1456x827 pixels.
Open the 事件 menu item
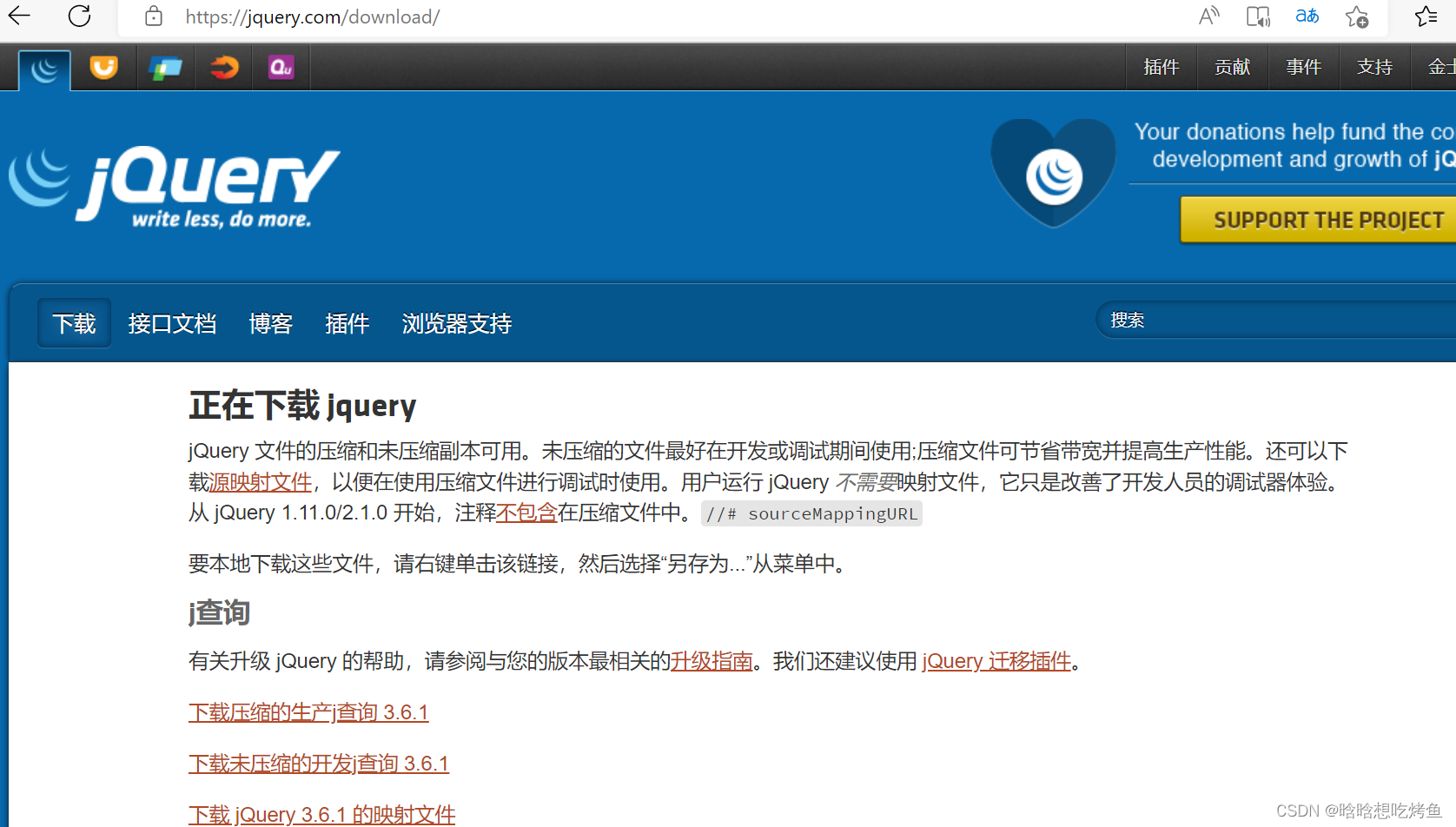(1303, 67)
